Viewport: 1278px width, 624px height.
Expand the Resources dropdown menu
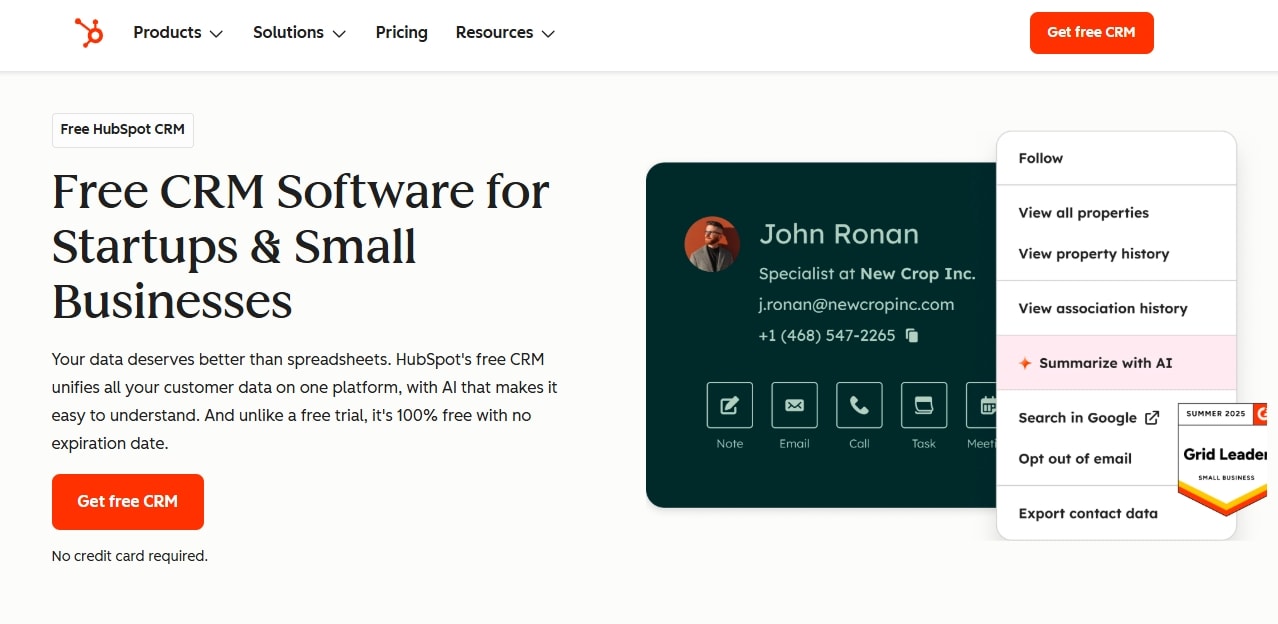[x=505, y=33]
